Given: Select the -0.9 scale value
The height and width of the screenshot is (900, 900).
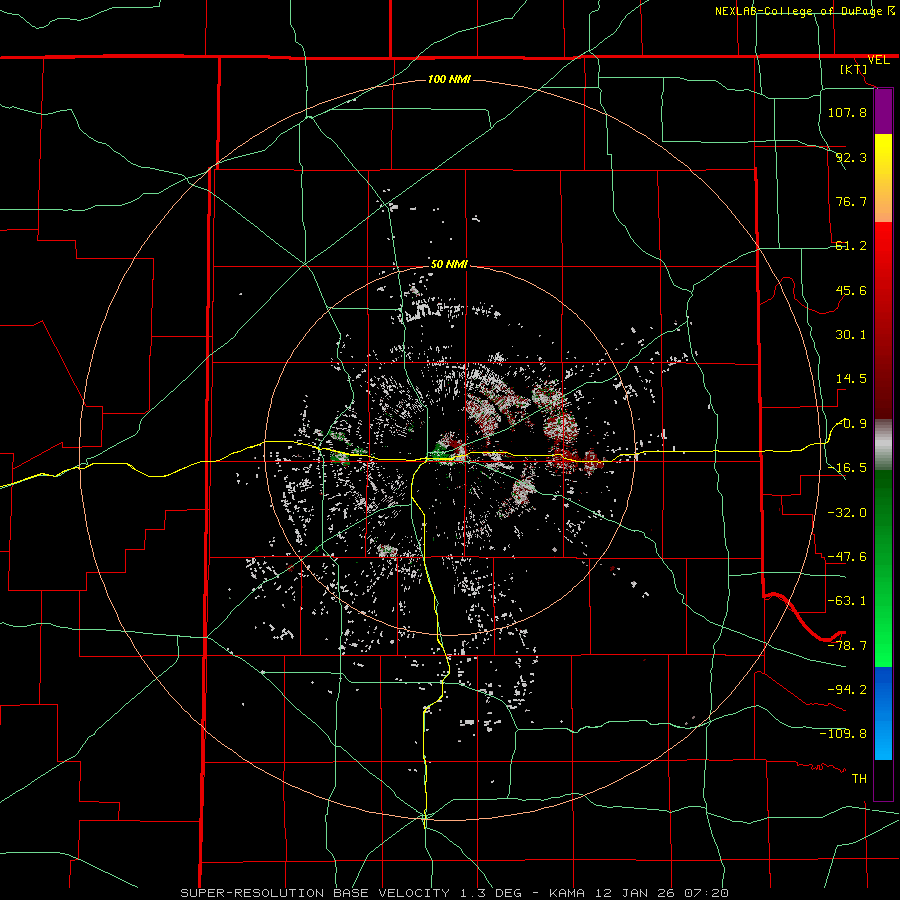Looking at the screenshot, I should 851,424.
